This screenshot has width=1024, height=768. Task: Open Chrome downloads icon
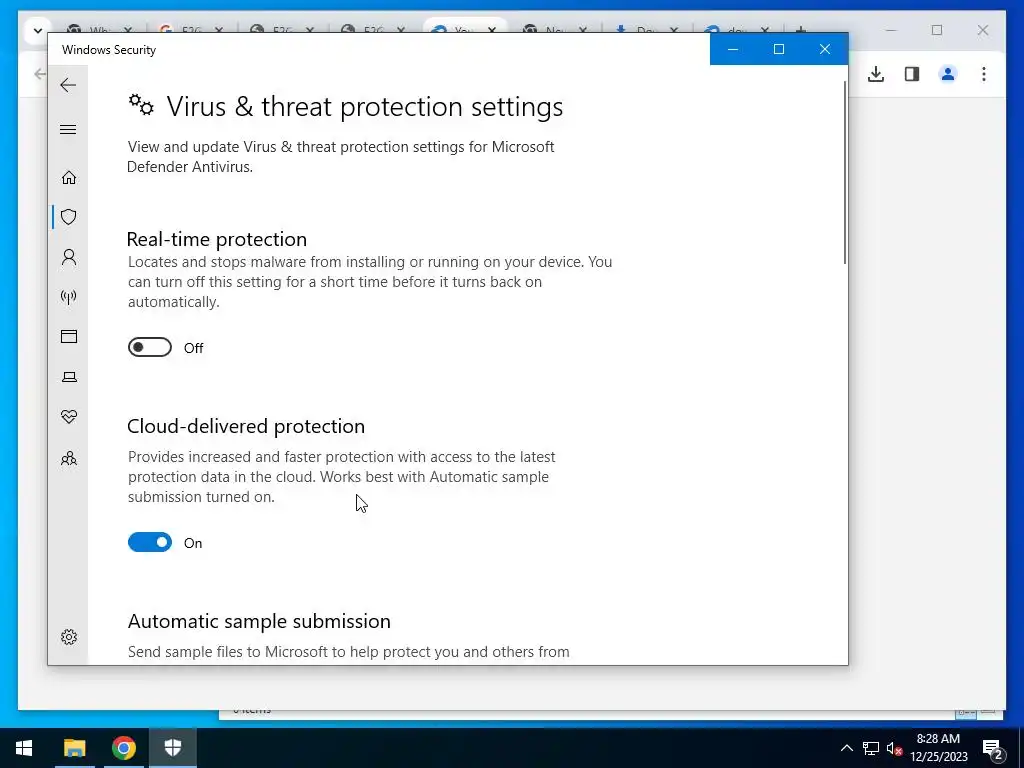point(876,74)
